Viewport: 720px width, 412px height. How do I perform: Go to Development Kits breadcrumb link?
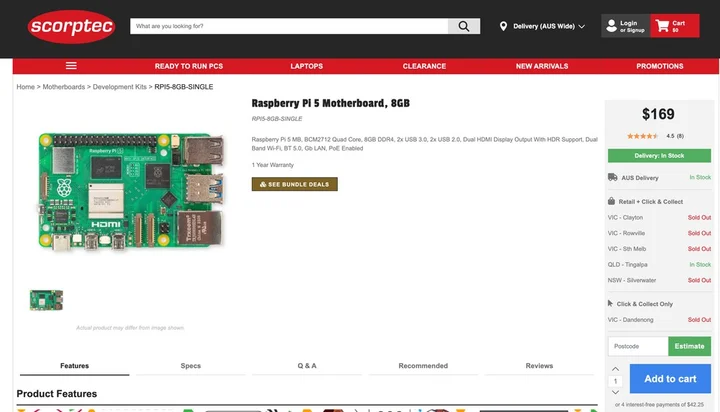coord(120,87)
